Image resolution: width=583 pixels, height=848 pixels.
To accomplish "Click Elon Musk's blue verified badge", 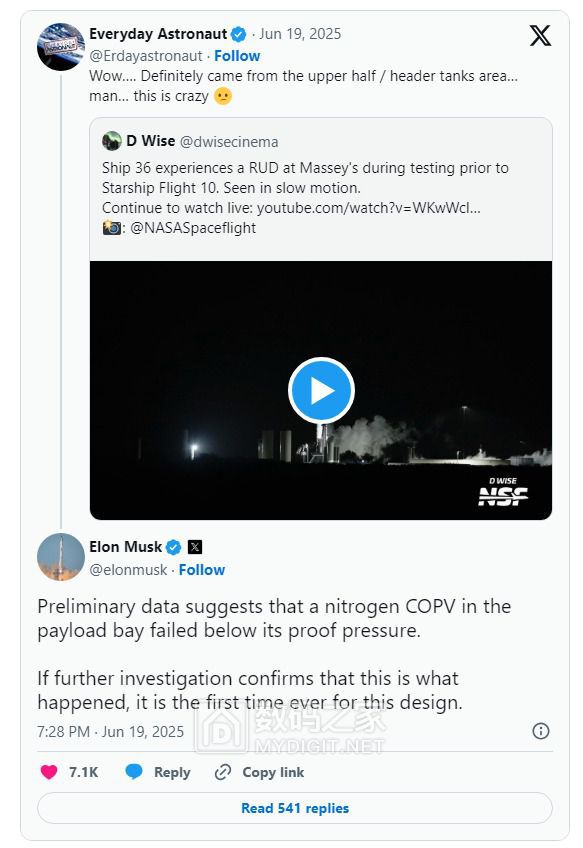I will [173, 547].
